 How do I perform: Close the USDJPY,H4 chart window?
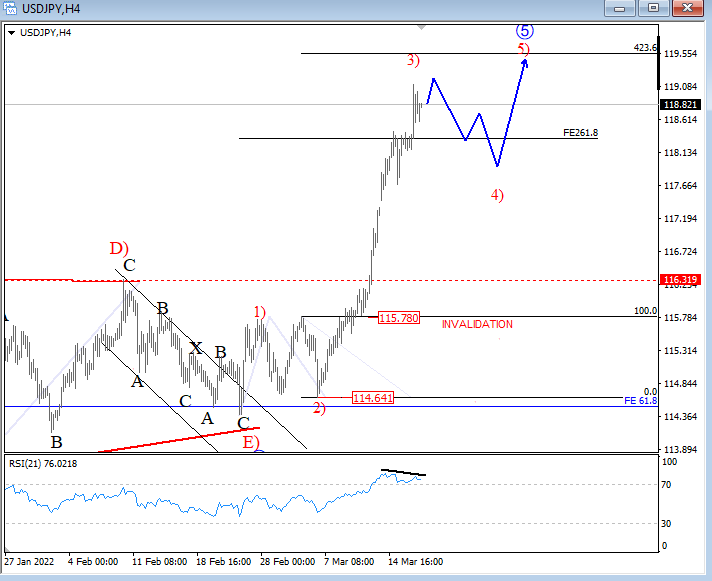tap(687, 8)
